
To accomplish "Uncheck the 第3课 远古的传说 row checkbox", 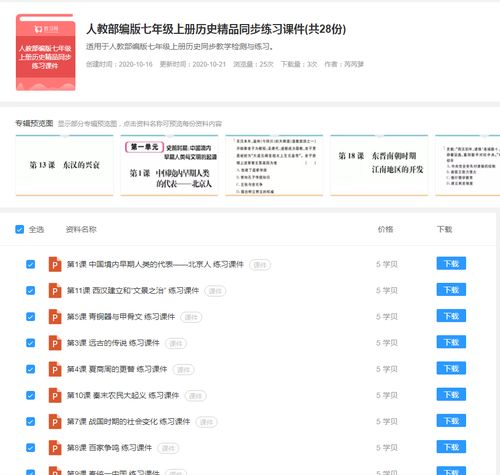I will (x=30, y=343).
